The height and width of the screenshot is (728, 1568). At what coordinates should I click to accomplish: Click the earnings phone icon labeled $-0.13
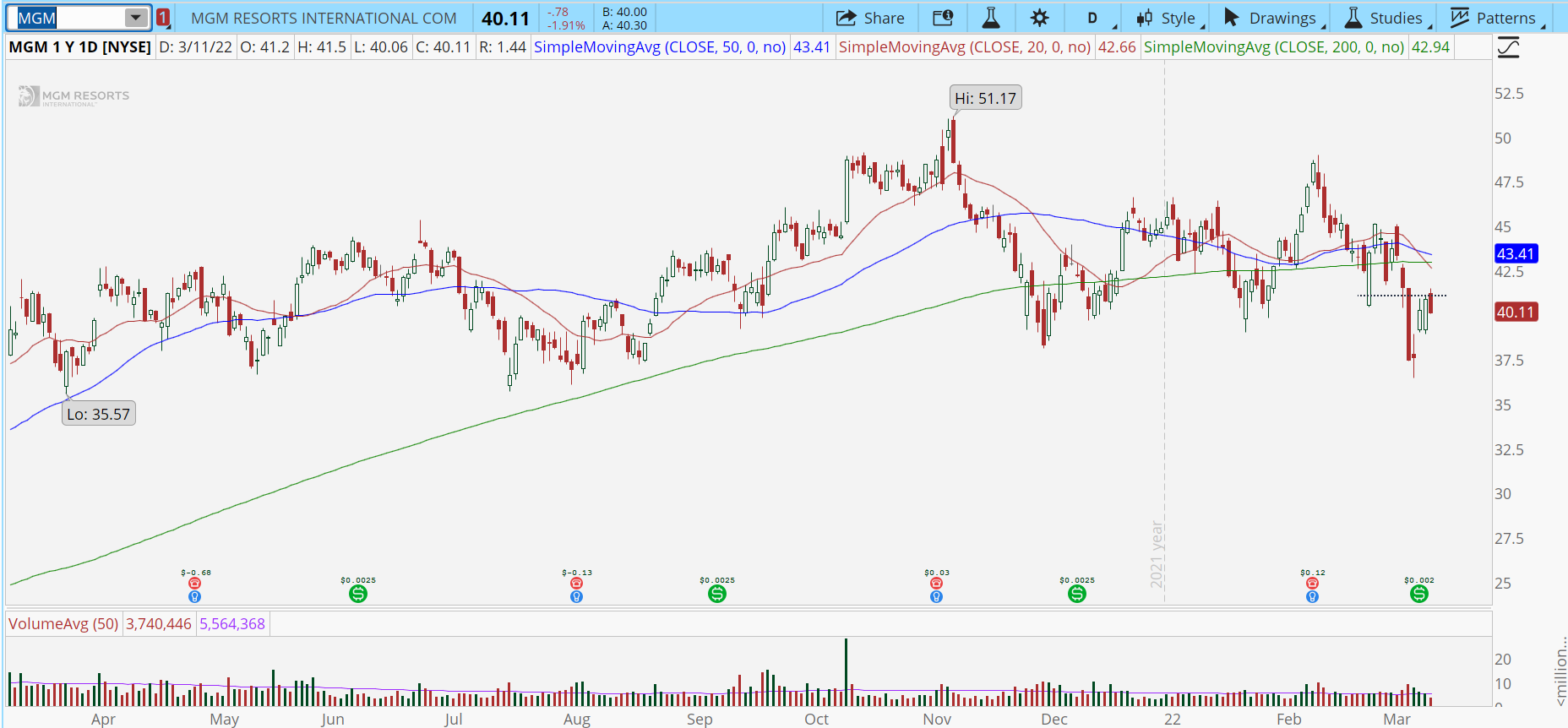[576, 583]
